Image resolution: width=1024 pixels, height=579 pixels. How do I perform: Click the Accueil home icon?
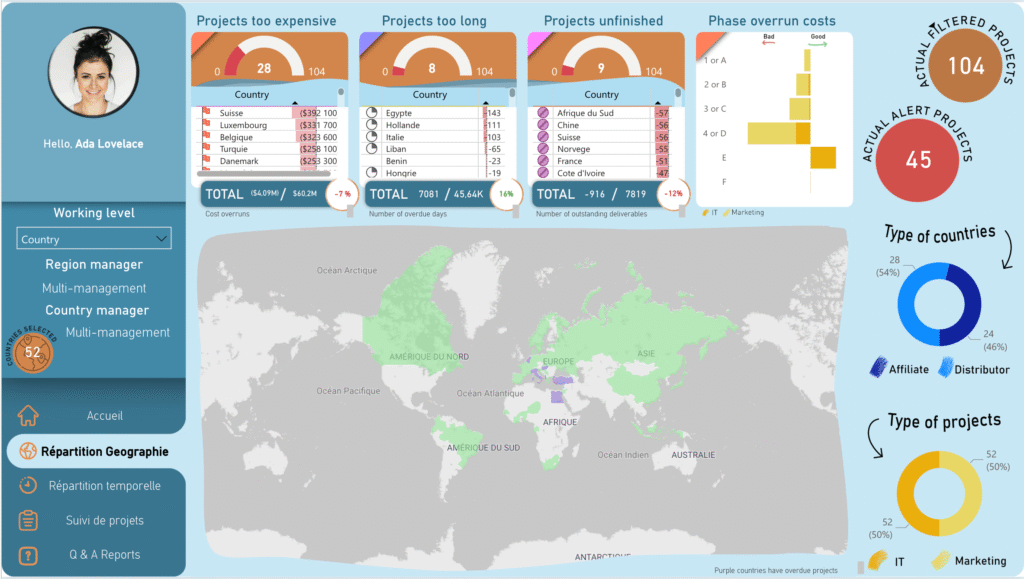(x=28, y=415)
